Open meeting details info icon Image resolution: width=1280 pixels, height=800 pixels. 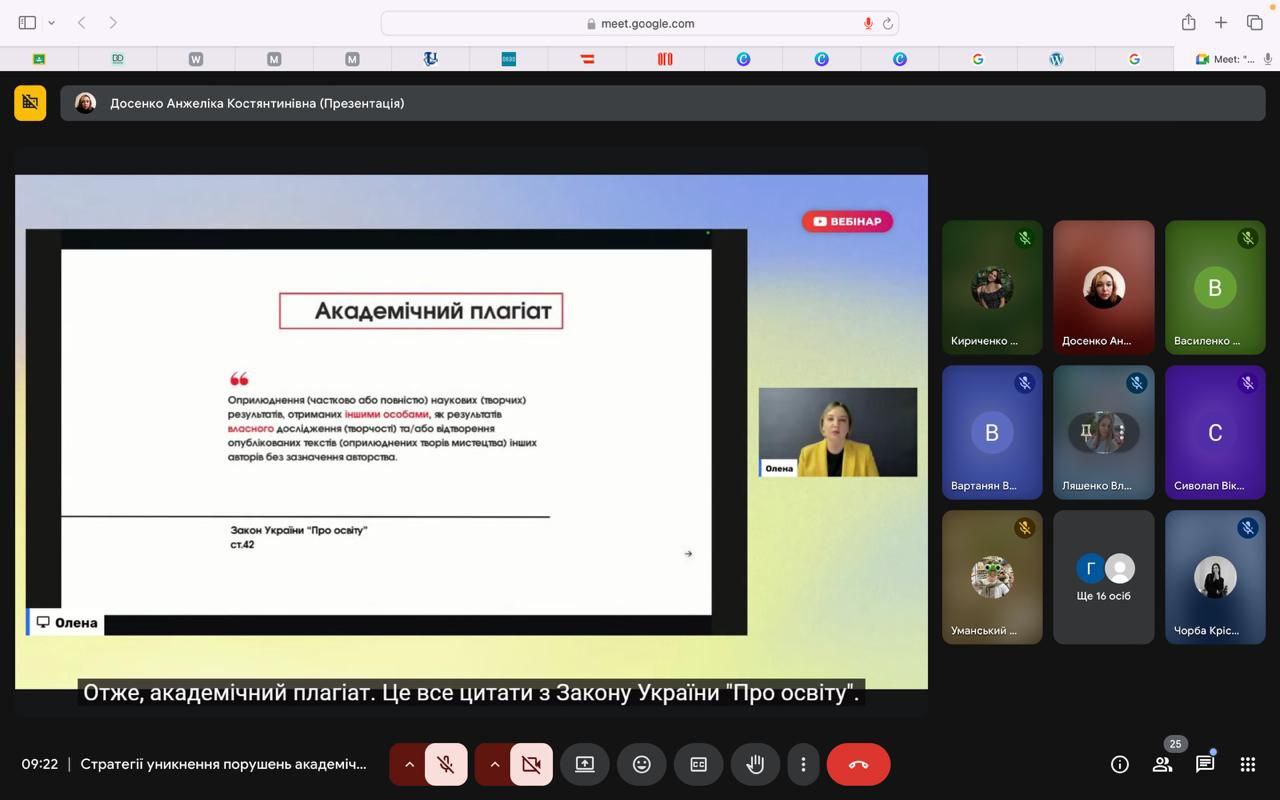click(1119, 764)
